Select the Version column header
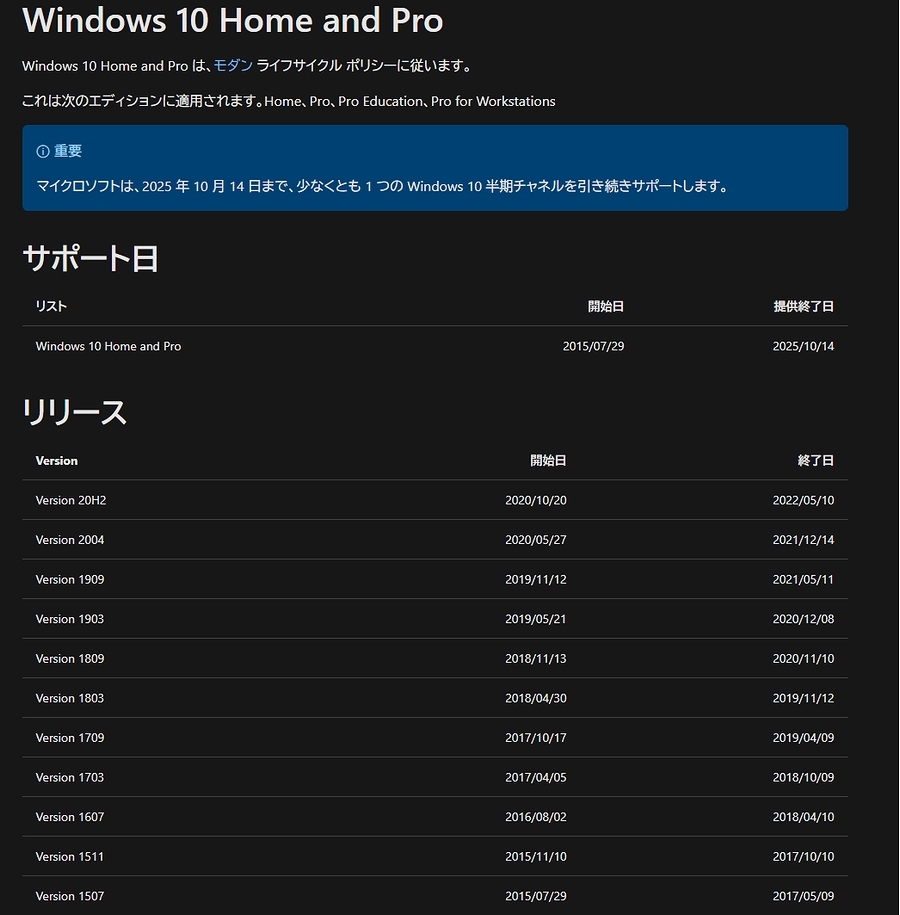Image resolution: width=900 pixels, height=915 pixels. tap(57, 460)
